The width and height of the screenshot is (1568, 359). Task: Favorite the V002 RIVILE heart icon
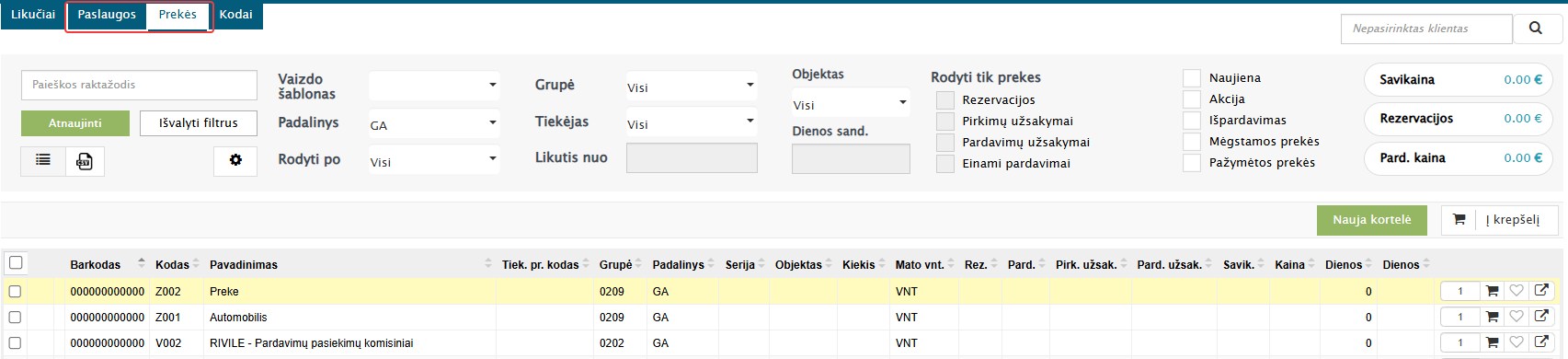[x=1516, y=342]
